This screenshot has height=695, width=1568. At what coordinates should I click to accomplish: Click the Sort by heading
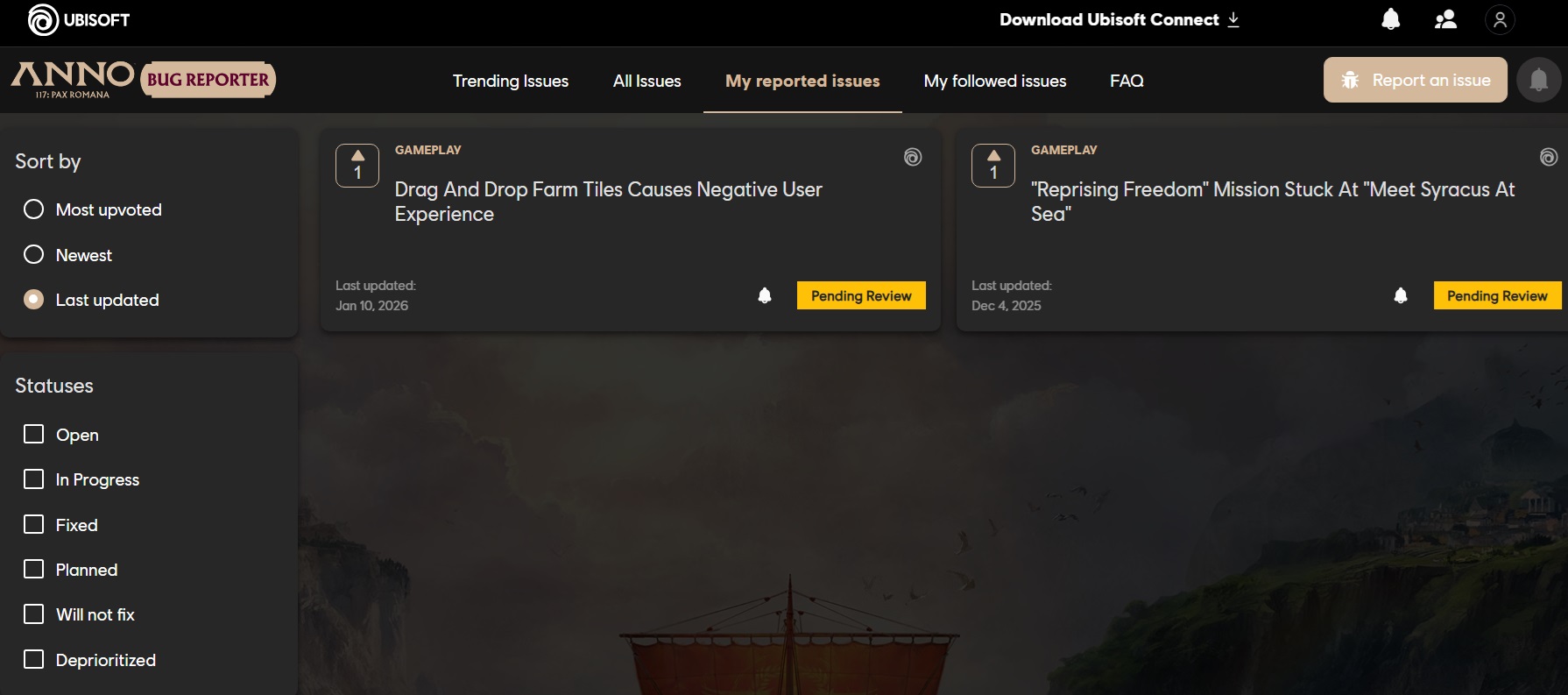[48, 161]
